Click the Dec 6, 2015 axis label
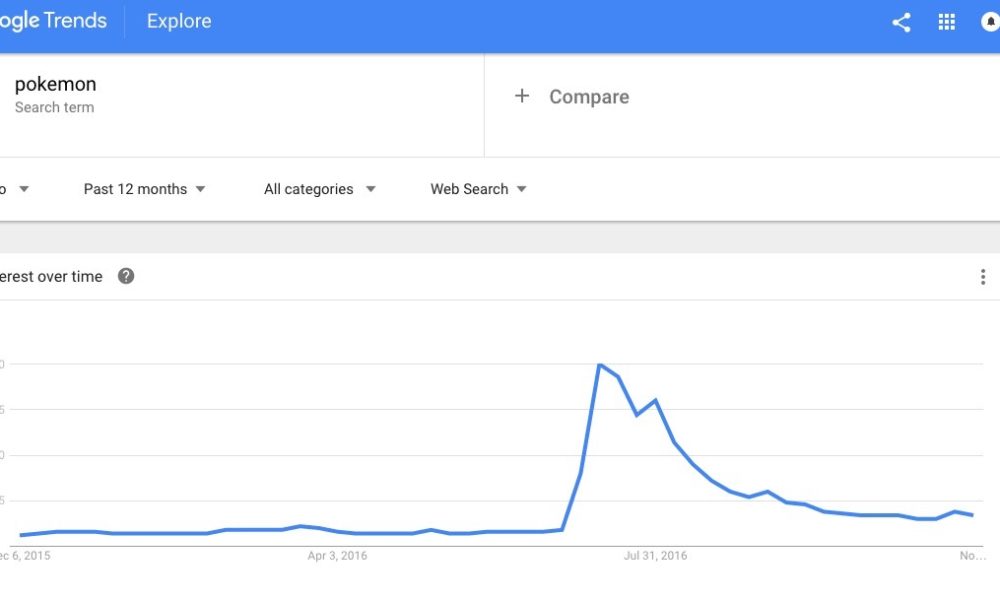1000x600 pixels. pos(25,555)
